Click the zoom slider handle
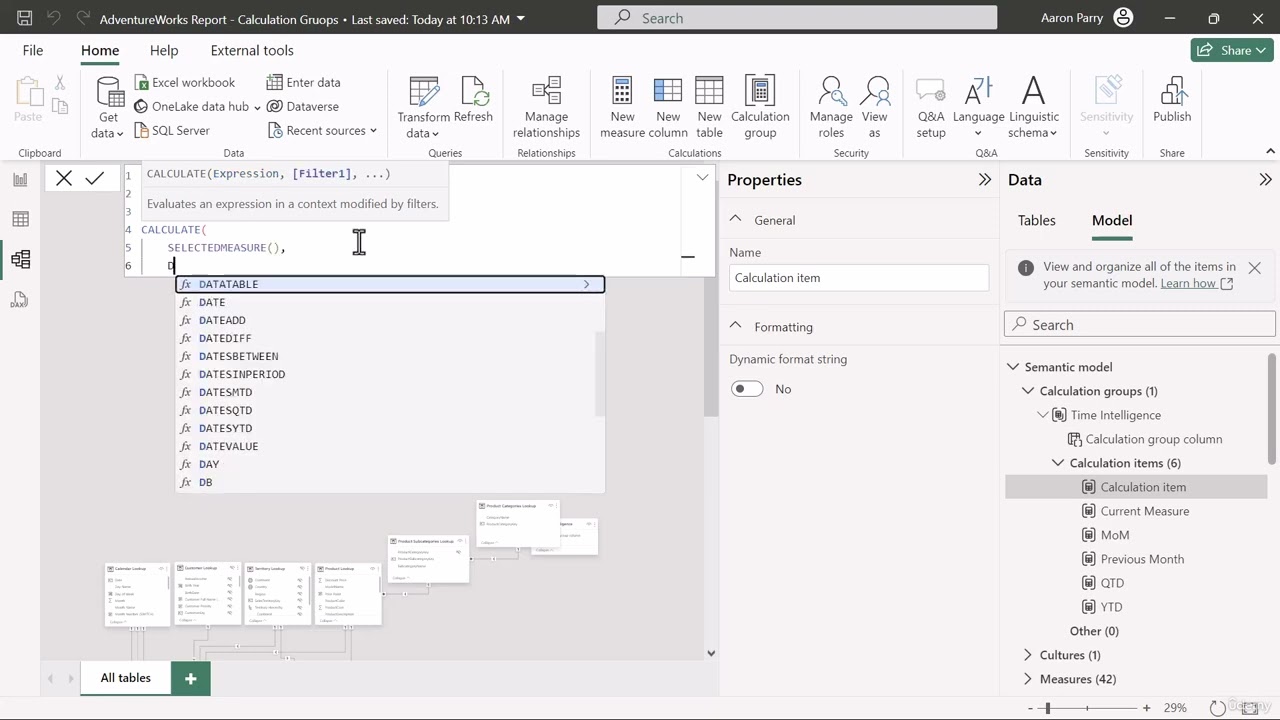The width and height of the screenshot is (1280, 720). (1048, 707)
